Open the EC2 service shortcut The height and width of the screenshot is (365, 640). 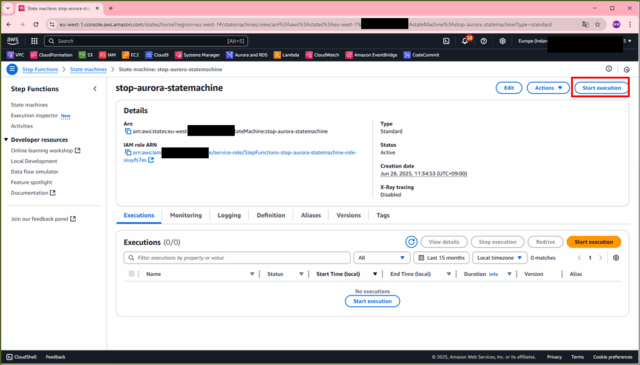(x=131, y=55)
